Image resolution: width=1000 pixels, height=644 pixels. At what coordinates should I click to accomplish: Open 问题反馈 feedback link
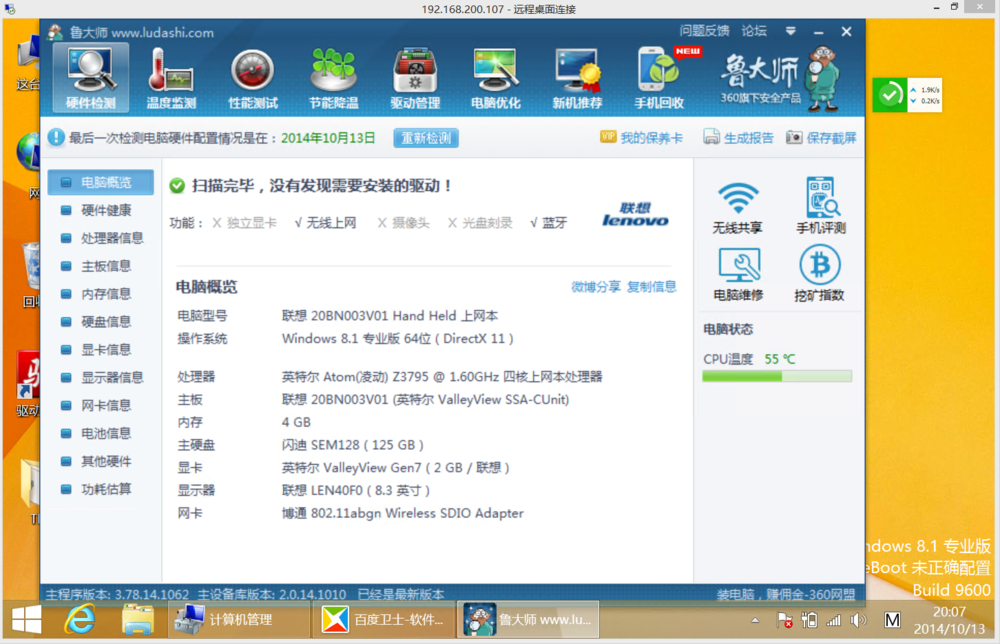pyautogui.click(x=704, y=31)
